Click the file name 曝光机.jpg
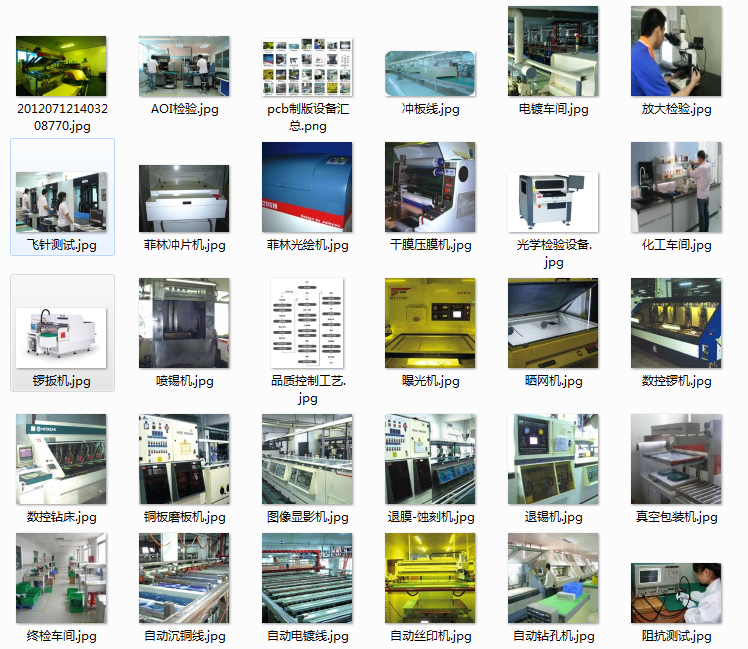Screen dimensions: 748x649 click(431, 381)
